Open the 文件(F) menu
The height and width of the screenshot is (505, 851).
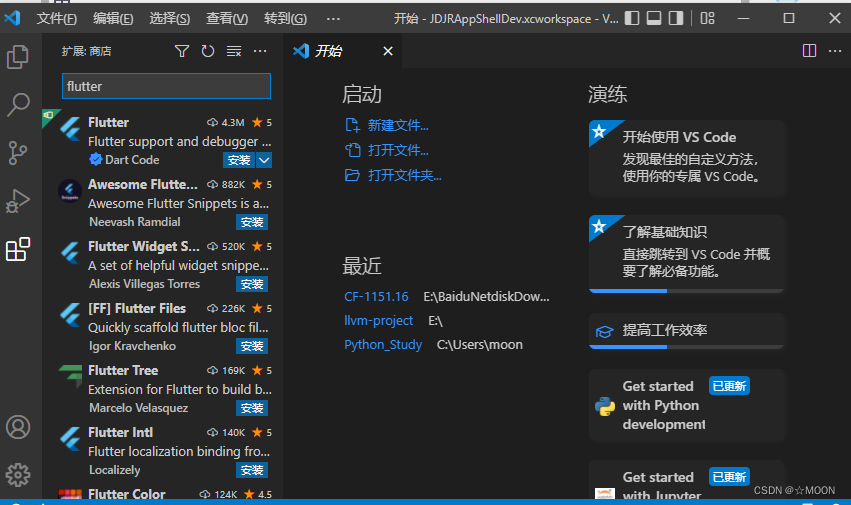click(56, 18)
